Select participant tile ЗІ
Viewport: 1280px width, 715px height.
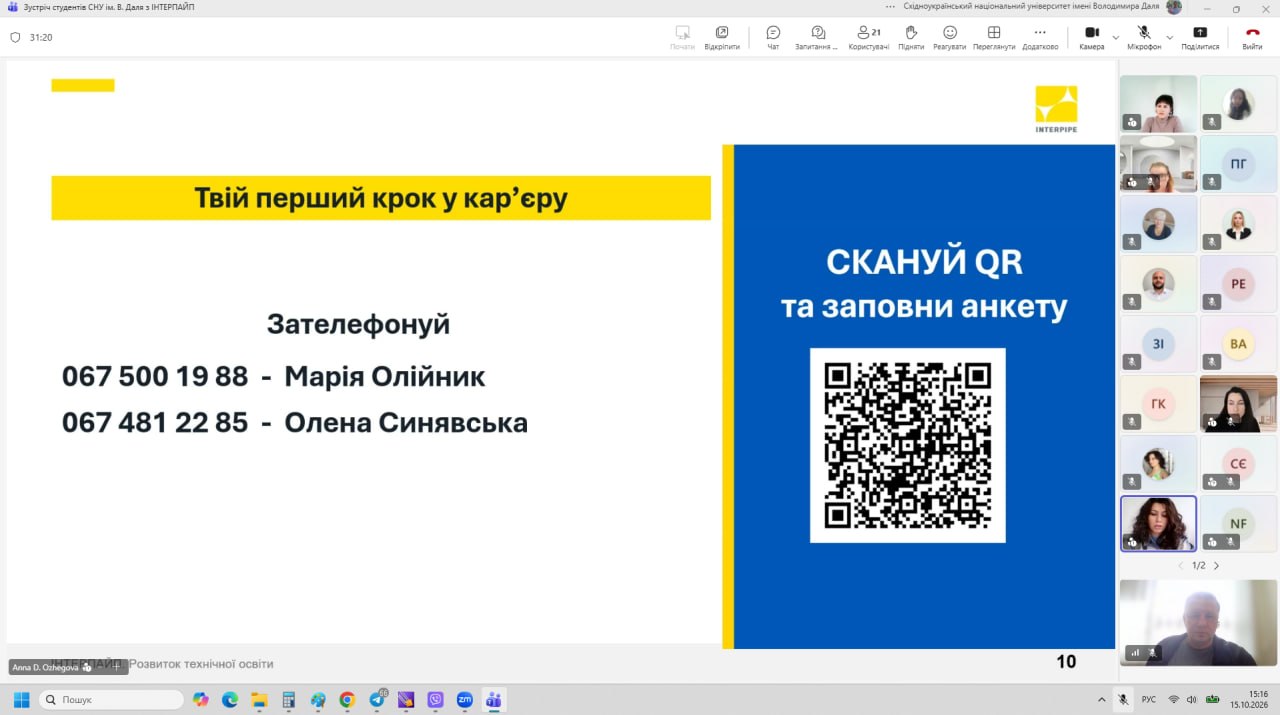pyautogui.click(x=1158, y=343)
